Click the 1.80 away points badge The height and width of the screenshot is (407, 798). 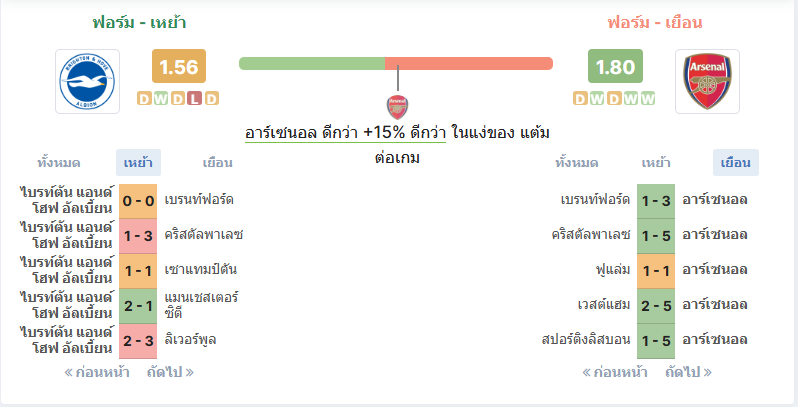[x=615, y=67]
